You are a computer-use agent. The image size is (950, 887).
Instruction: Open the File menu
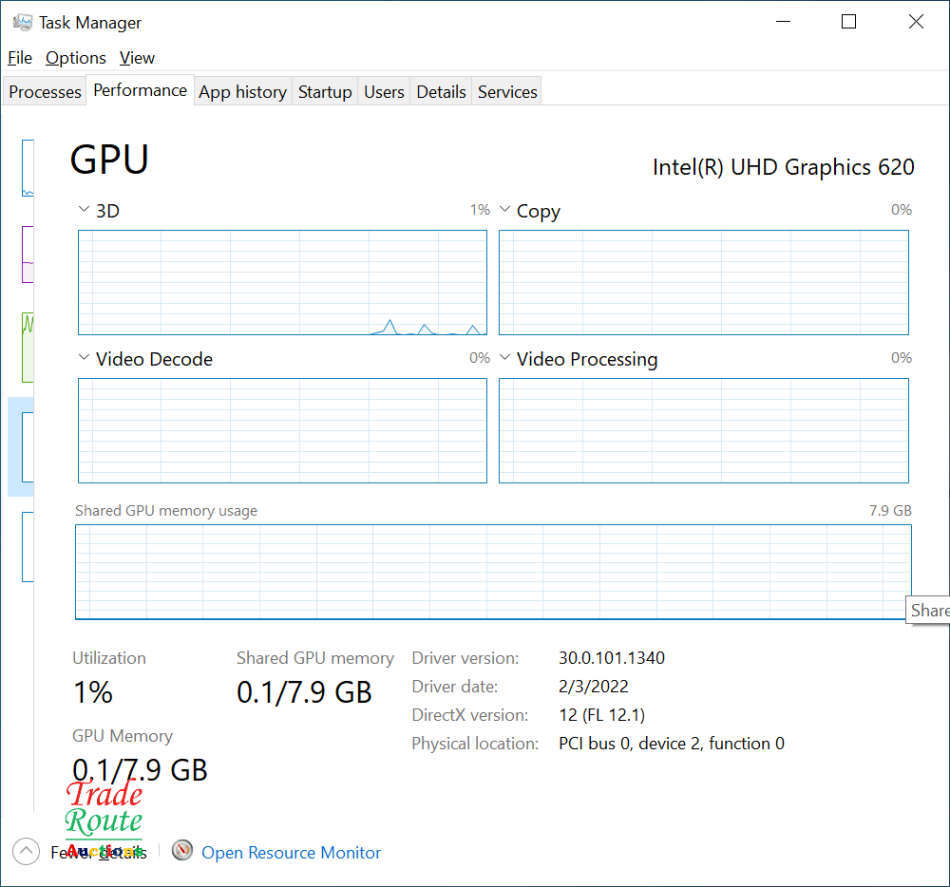pyautogui.click(x=20, y=58)
